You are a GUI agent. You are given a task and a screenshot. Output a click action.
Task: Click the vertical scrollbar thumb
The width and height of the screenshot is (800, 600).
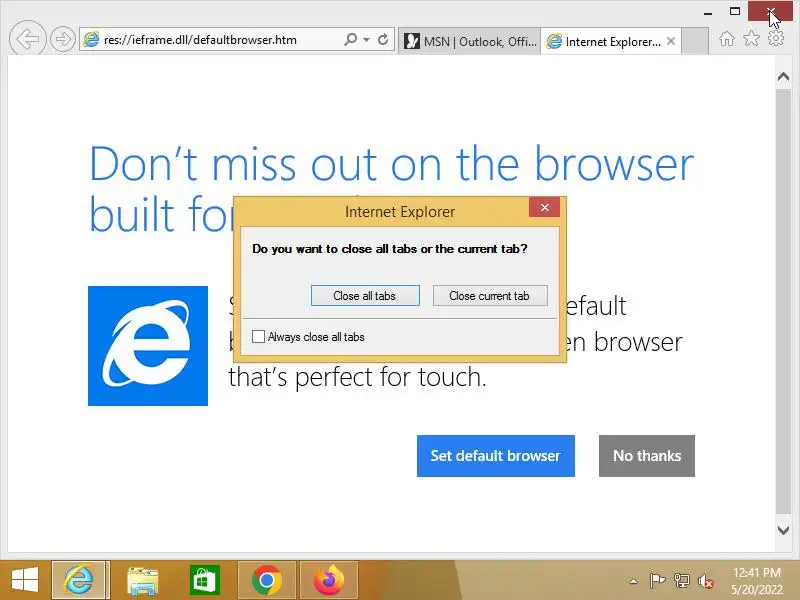783,301
